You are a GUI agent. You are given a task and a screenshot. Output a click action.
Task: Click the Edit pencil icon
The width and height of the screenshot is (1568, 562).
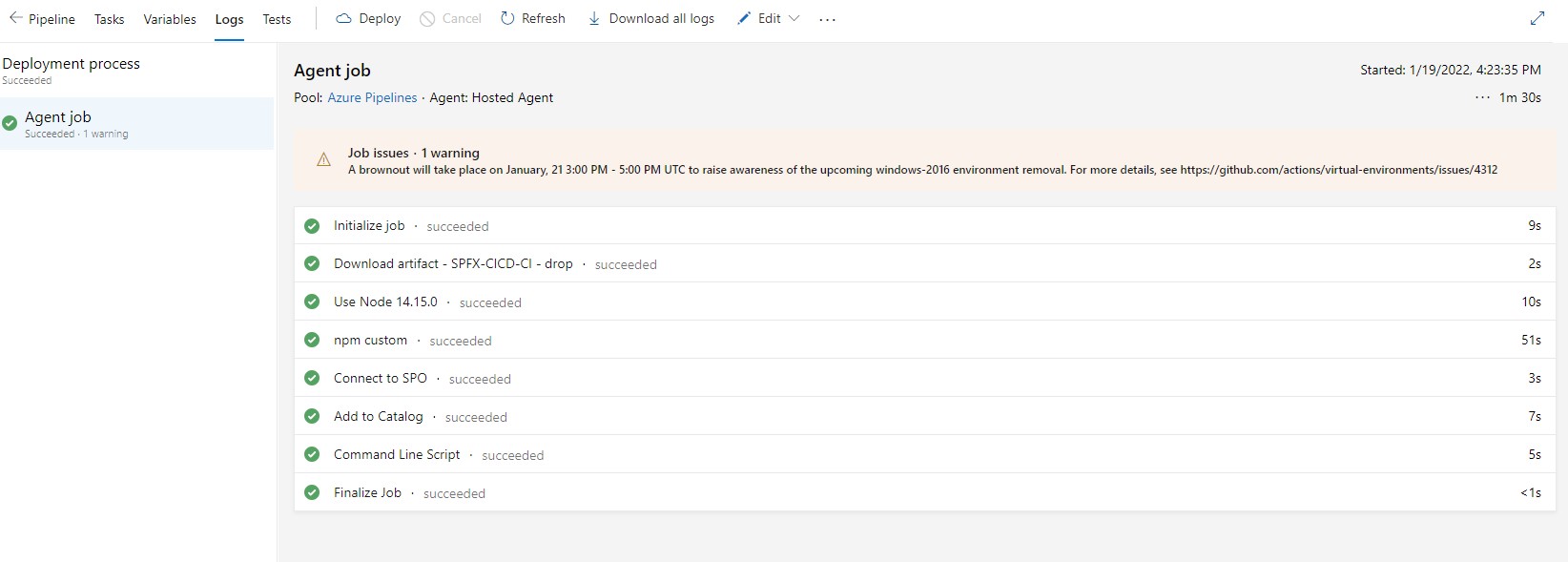(744, 19)
